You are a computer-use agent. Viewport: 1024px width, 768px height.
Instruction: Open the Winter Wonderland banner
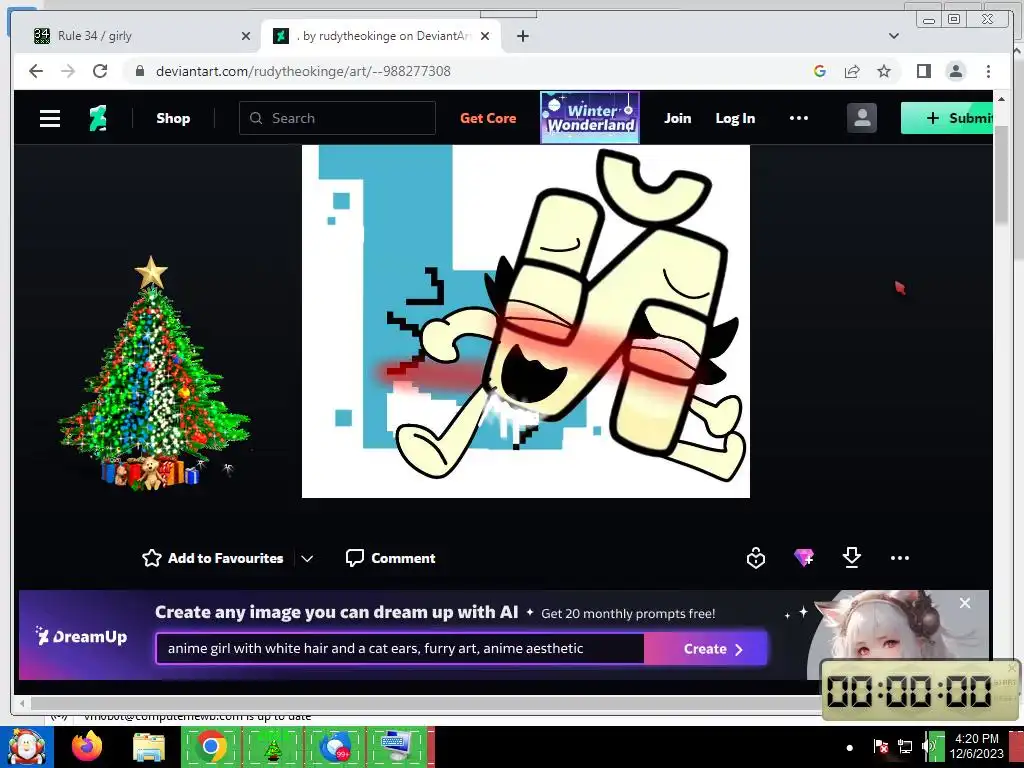pyautogui.click(x=590, y=118)
